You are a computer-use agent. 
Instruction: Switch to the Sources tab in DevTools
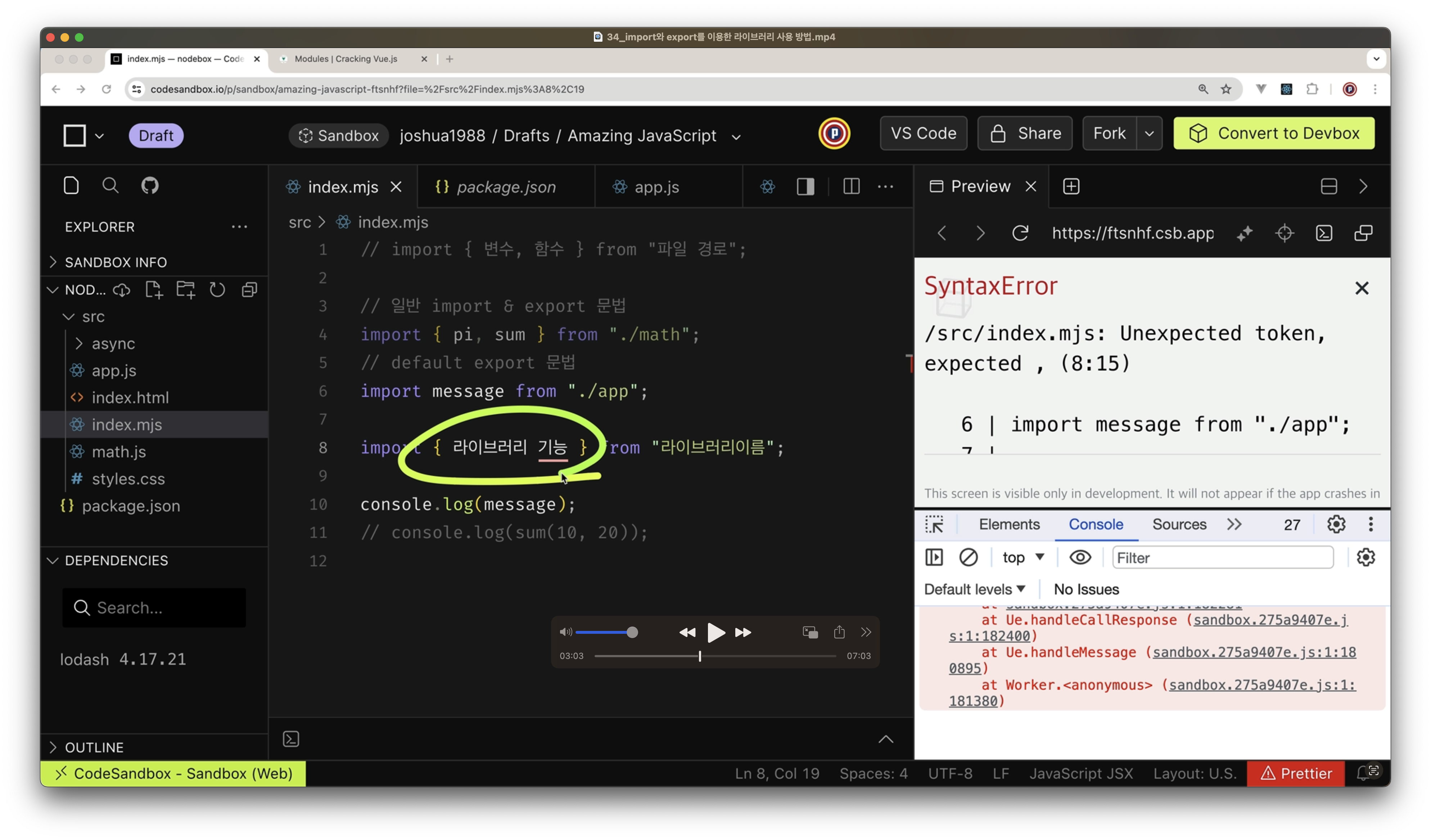[x=1179, y=524]
